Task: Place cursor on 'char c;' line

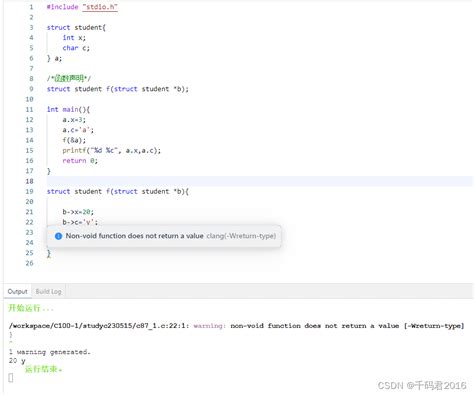Action: coord(76,48)
